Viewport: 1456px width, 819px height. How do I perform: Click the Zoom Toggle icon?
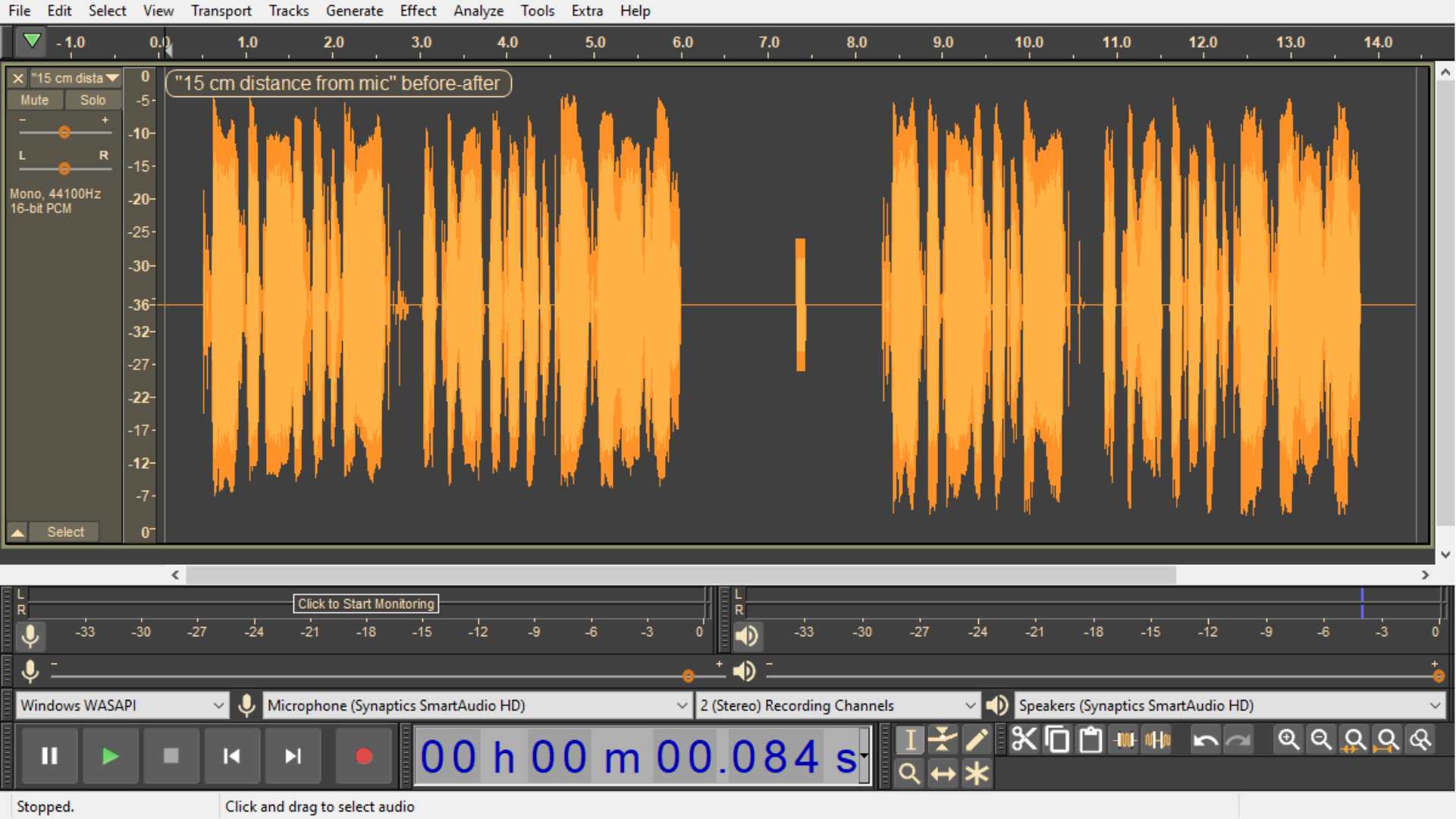1421,739
